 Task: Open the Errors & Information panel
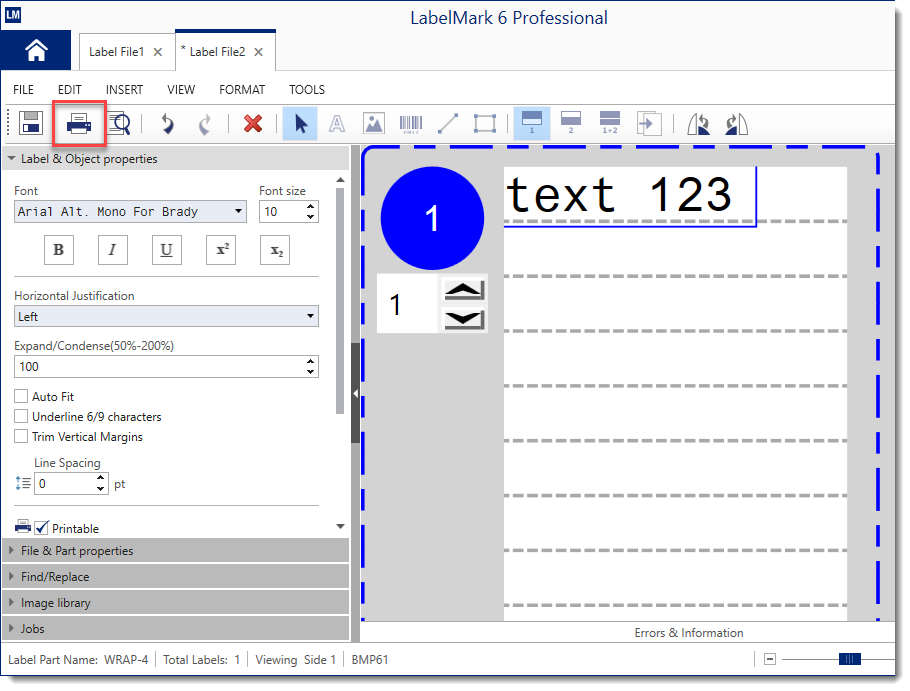click(x=688, y=632)
